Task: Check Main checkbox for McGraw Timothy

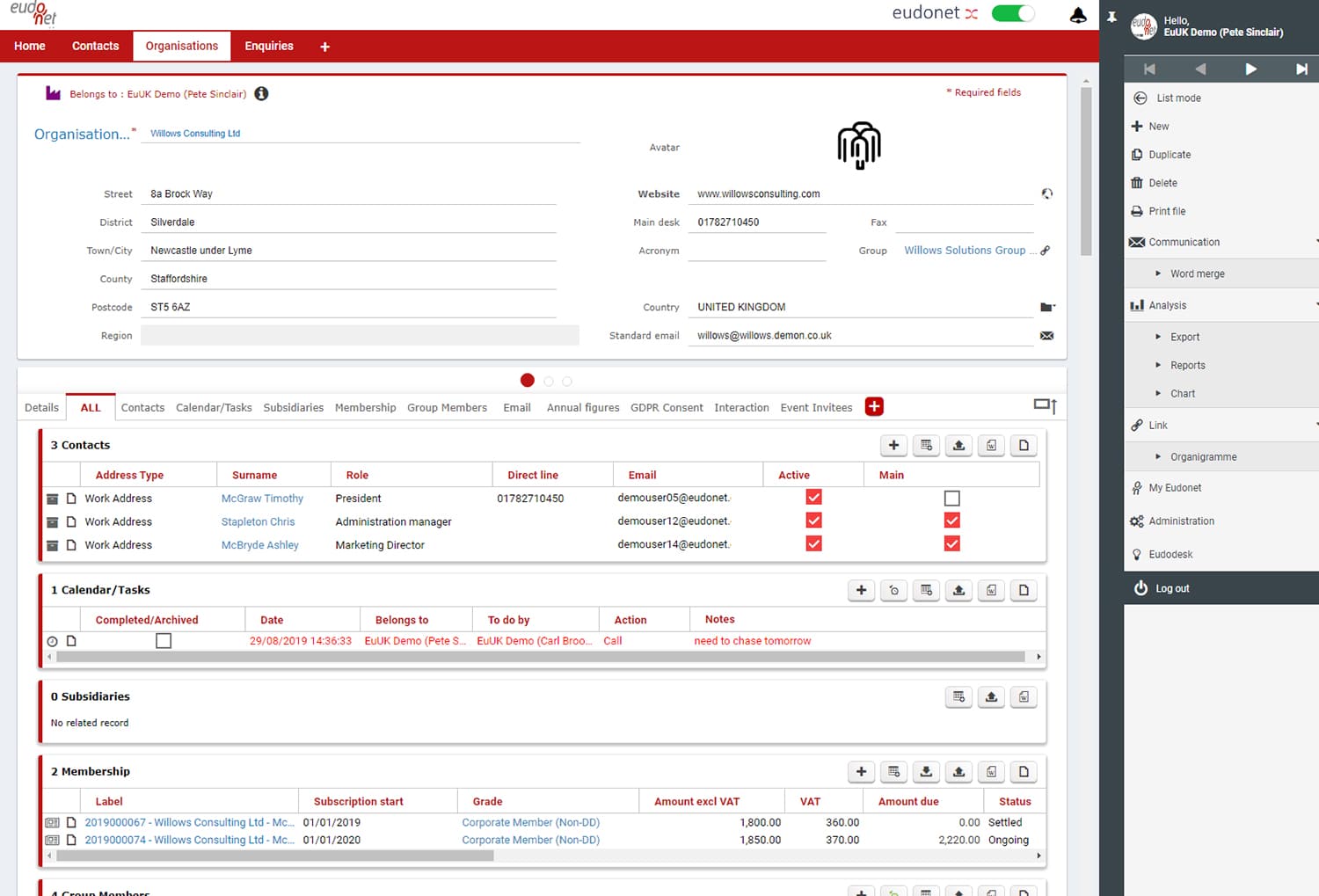Action: click(951, 498)
